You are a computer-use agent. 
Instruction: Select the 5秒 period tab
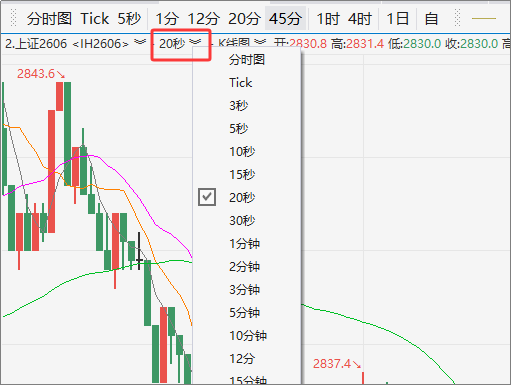[129, 18]
